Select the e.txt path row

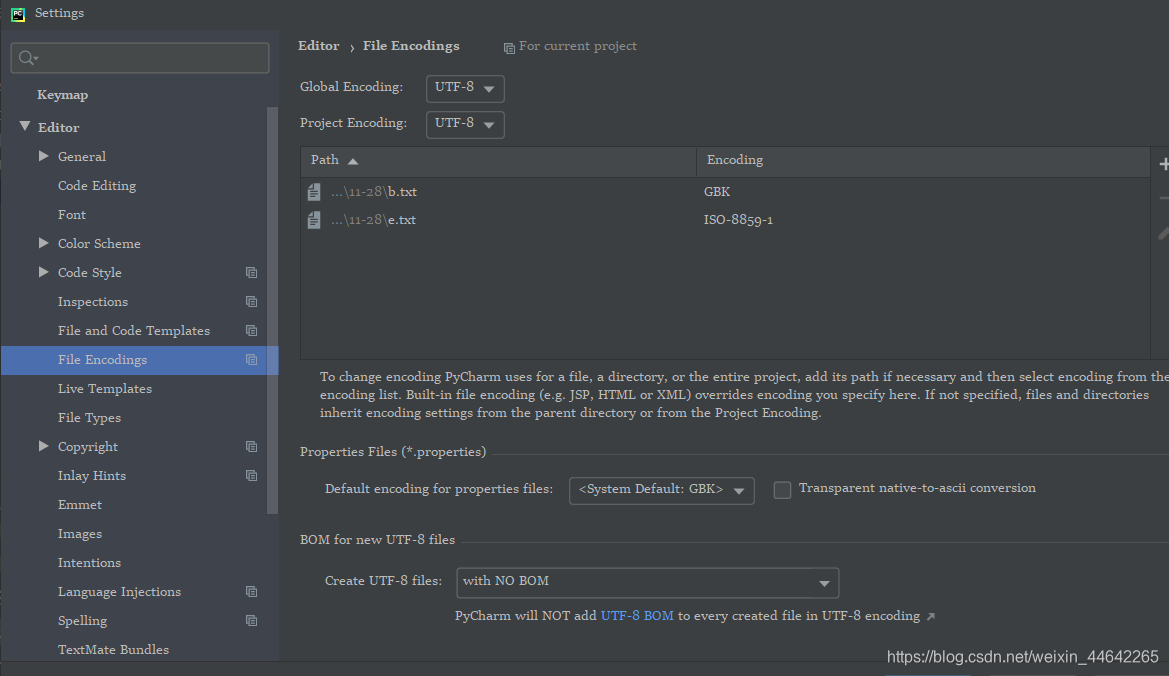pos(725,220)
